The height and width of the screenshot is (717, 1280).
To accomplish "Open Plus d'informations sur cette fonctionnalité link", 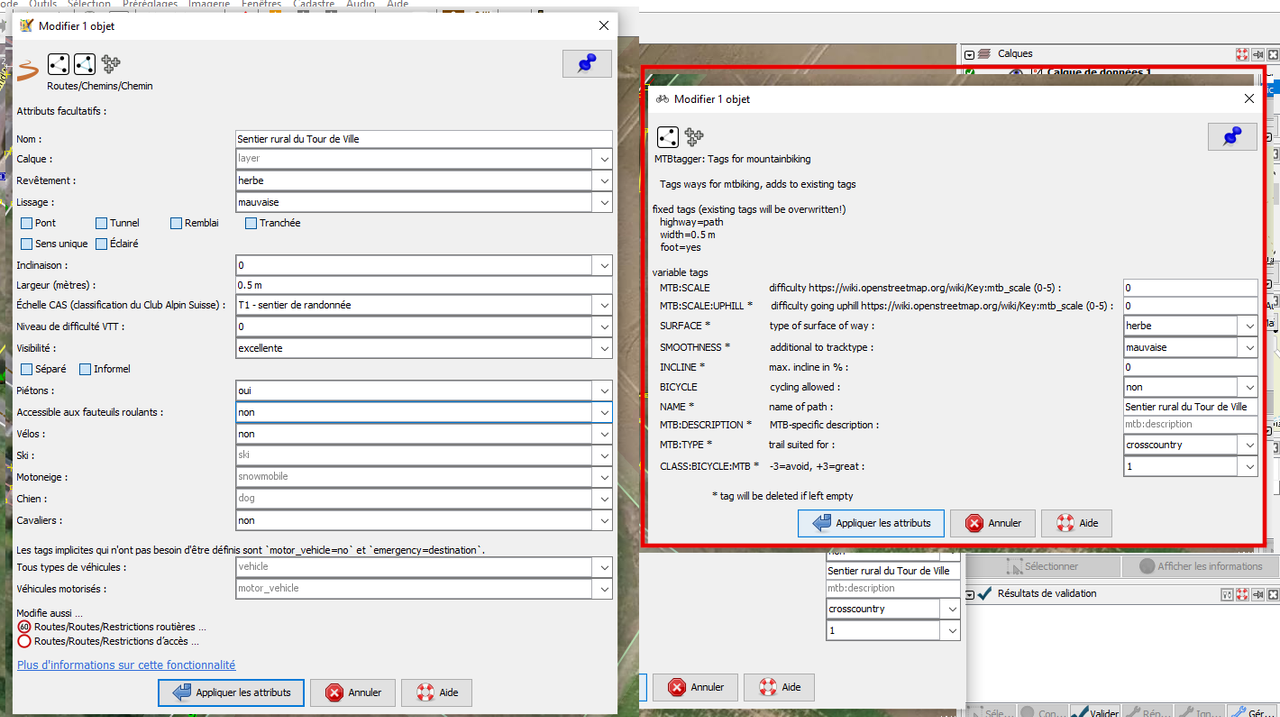I will click(126, 665).
